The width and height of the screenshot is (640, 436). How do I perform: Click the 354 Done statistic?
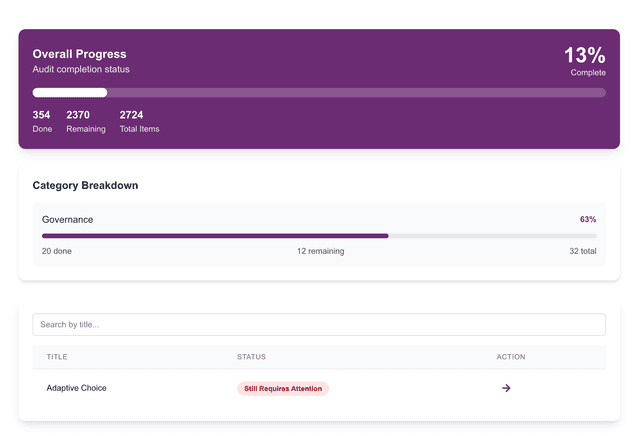[41, 121]
